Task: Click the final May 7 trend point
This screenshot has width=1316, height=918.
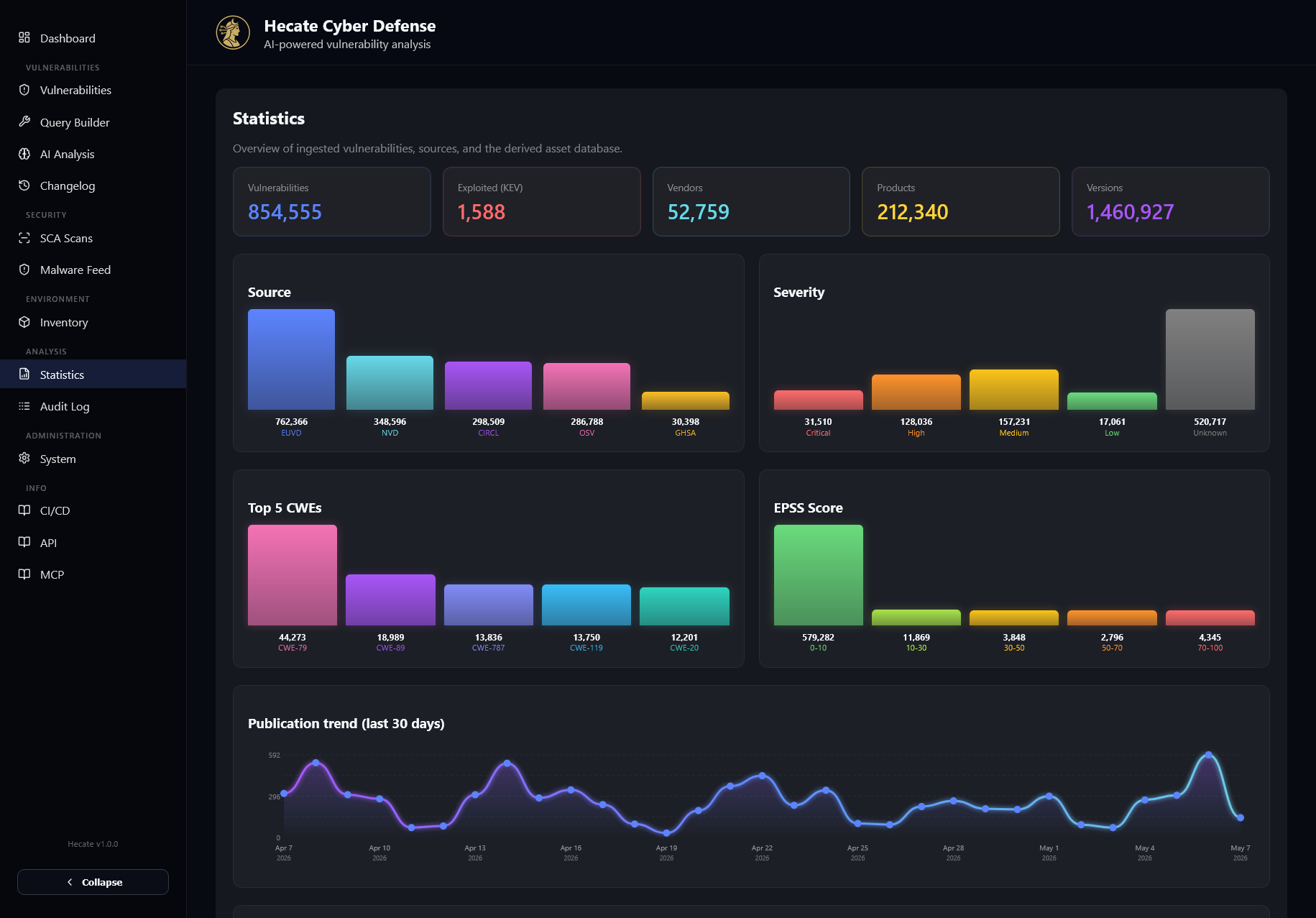Action: coord(1241,817)
